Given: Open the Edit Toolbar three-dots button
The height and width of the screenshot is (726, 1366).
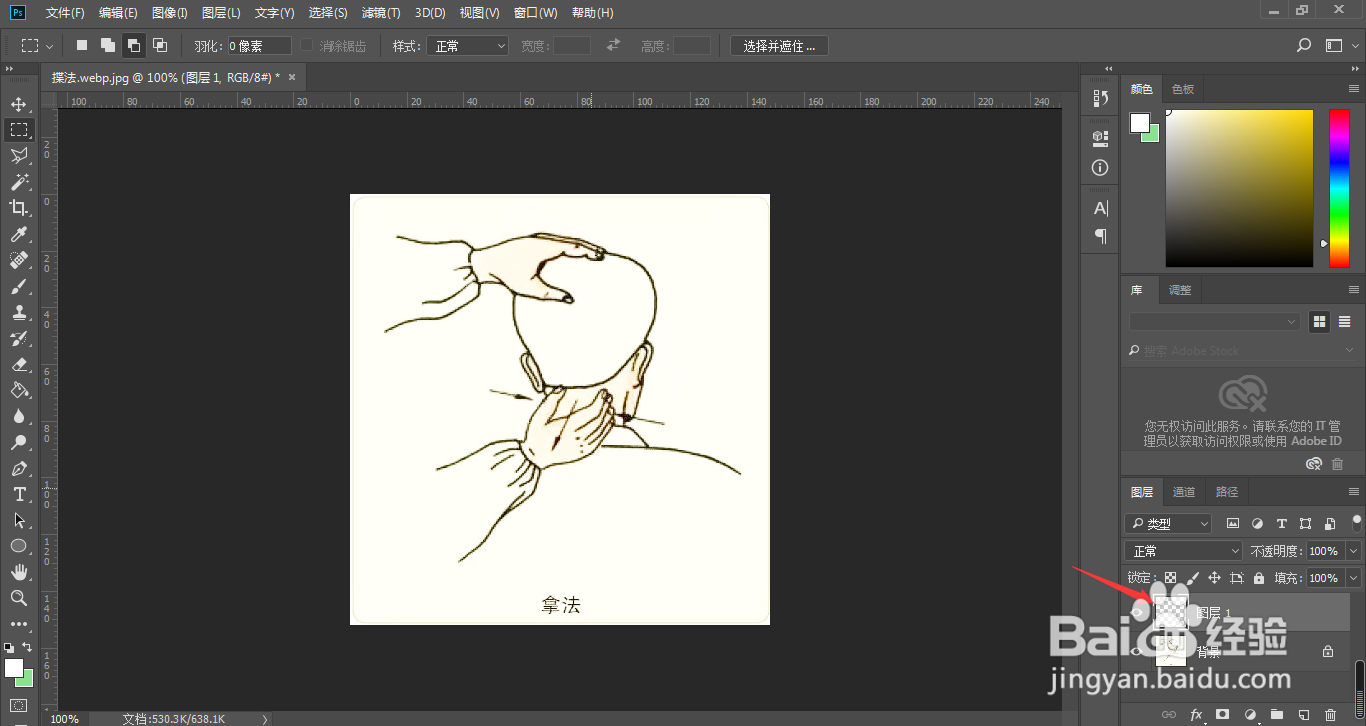Looking at the screenshot, I should tap(19, 624).
